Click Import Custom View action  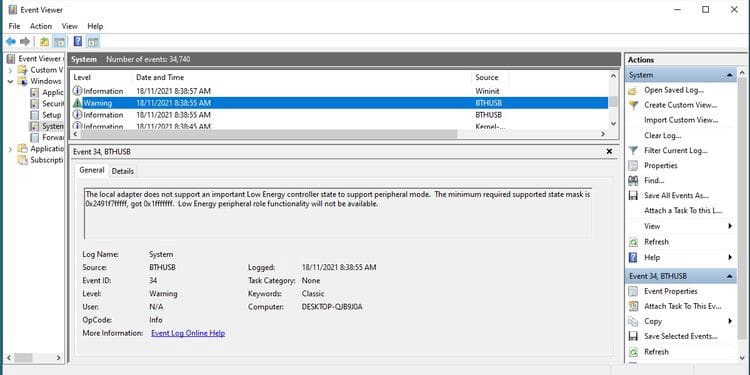click(681, 120)
